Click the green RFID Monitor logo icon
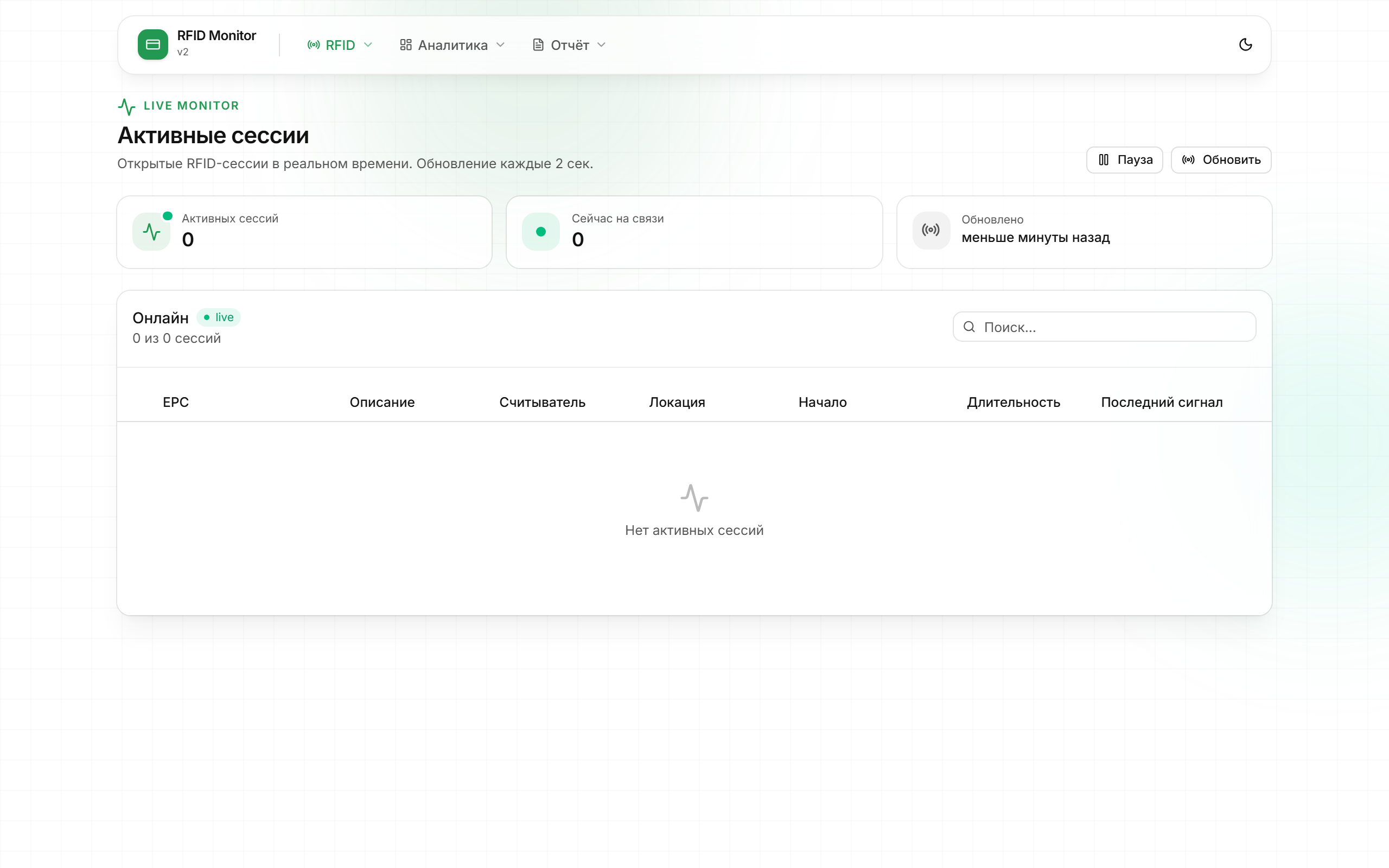The image size is (1389, 868). click(x=152, y=45)
